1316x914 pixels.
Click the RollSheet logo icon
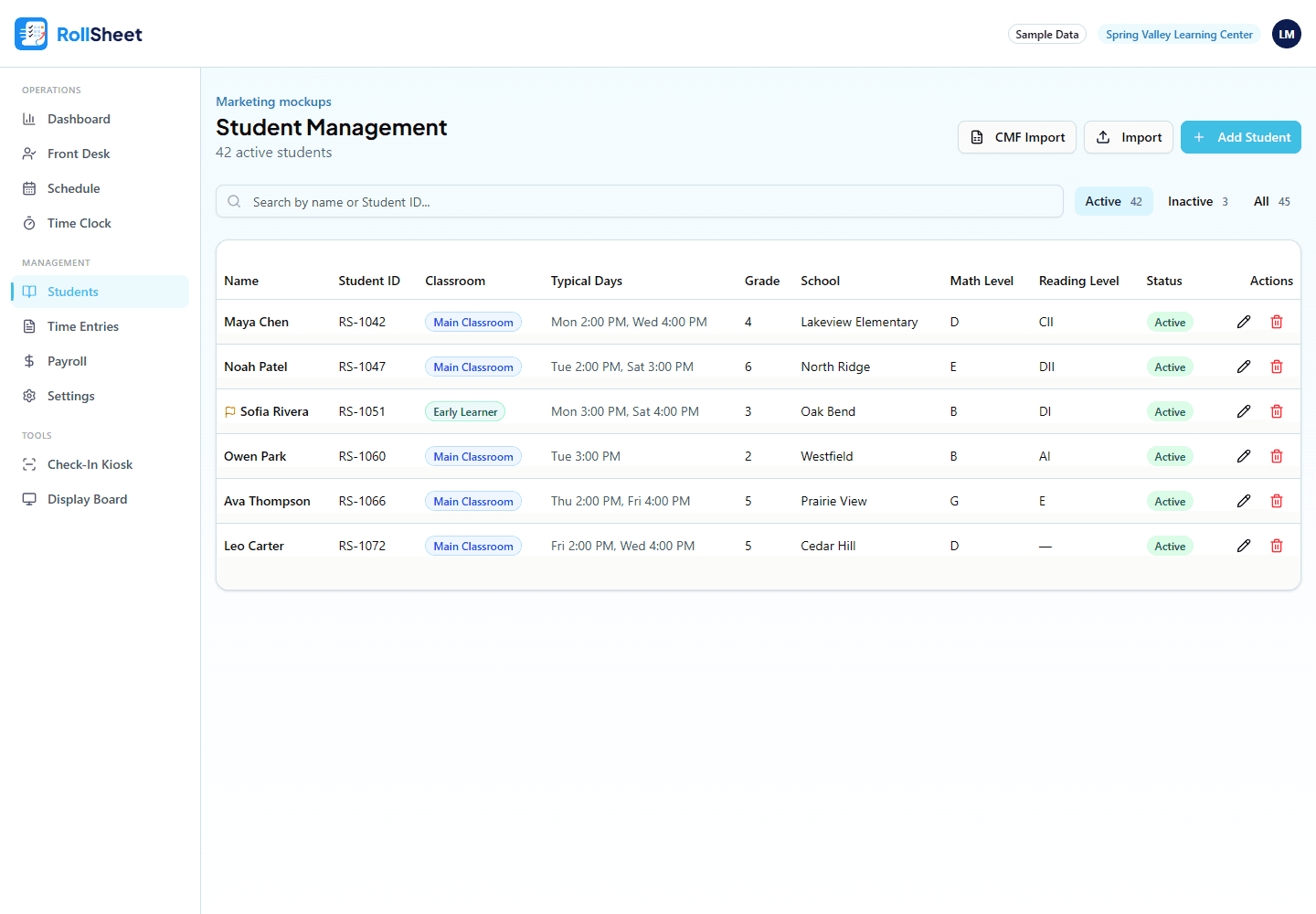point(31,34)
